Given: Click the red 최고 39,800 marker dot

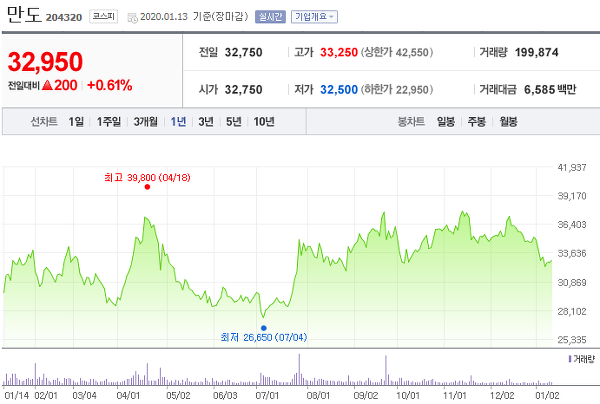Looking at the screenshot, I should [147, 187].
